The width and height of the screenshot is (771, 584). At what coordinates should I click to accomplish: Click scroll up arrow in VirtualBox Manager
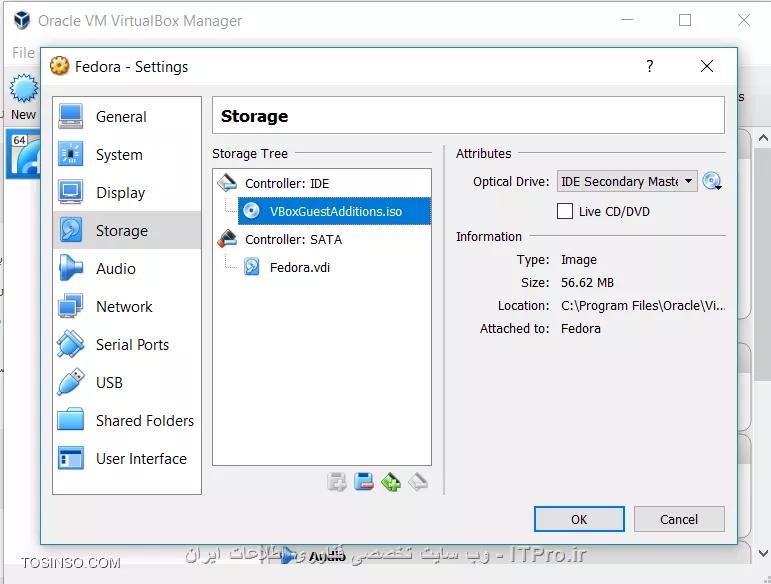(x=763, y=138)
